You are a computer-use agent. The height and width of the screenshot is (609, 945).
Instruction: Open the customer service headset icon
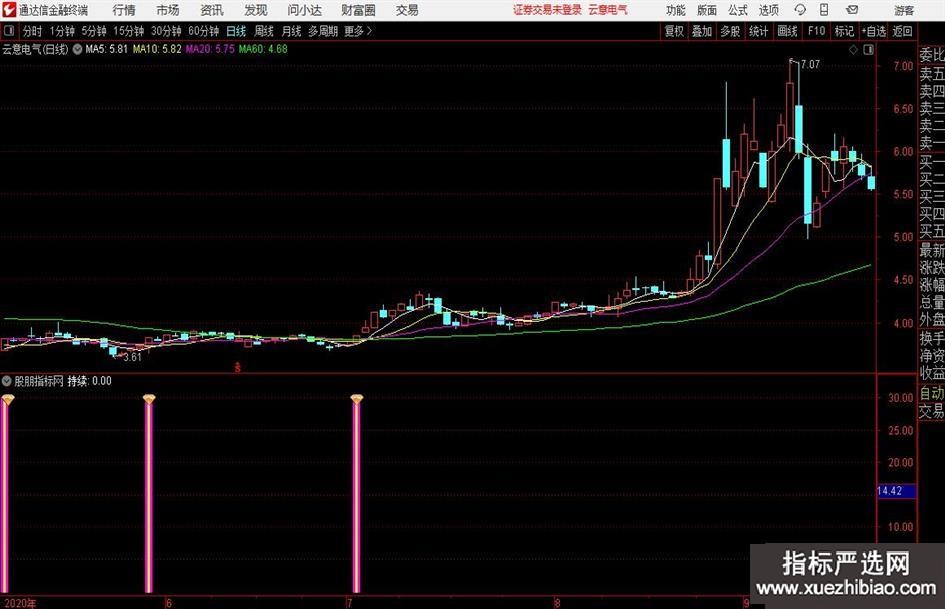(x=800, y=10)
